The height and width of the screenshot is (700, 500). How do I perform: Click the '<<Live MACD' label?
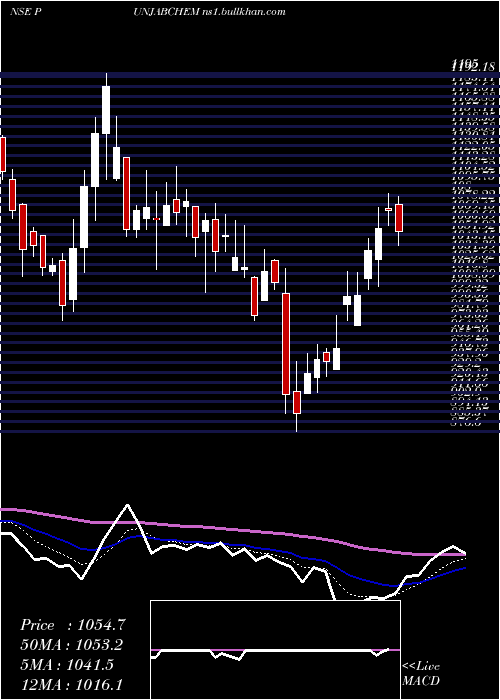pos(421,674)
